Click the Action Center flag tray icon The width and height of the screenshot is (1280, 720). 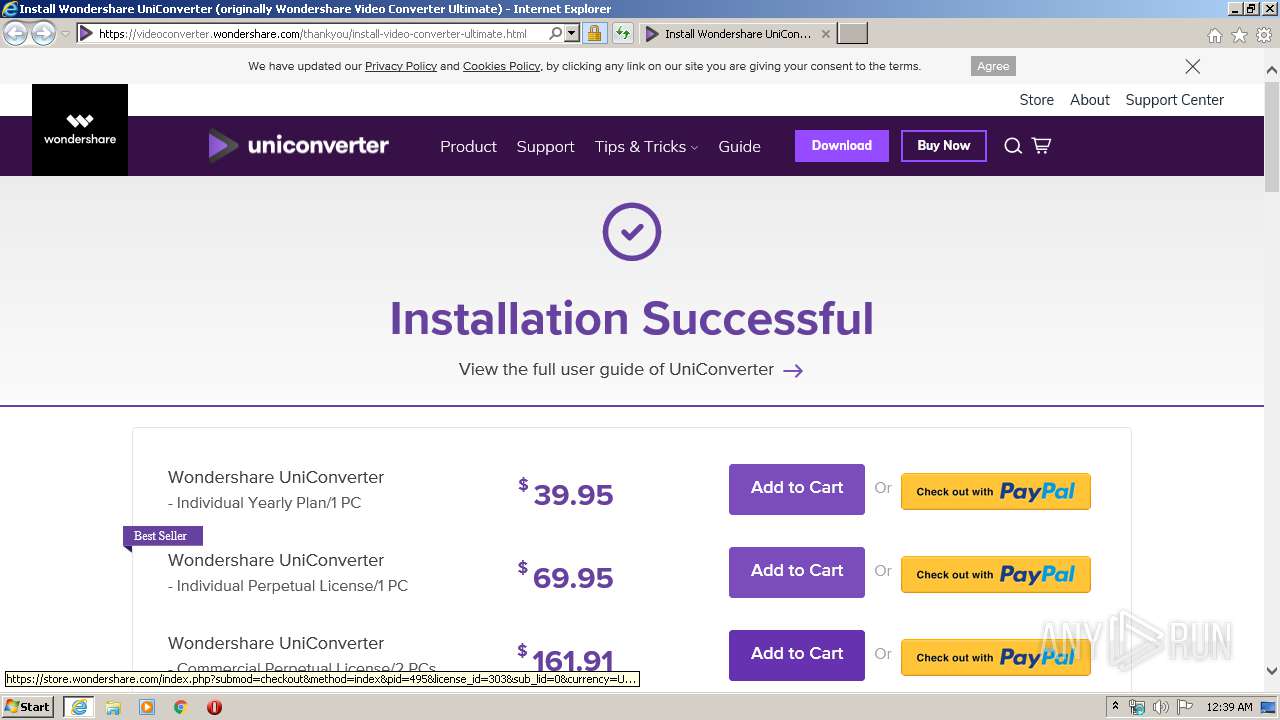point(1185,707)
